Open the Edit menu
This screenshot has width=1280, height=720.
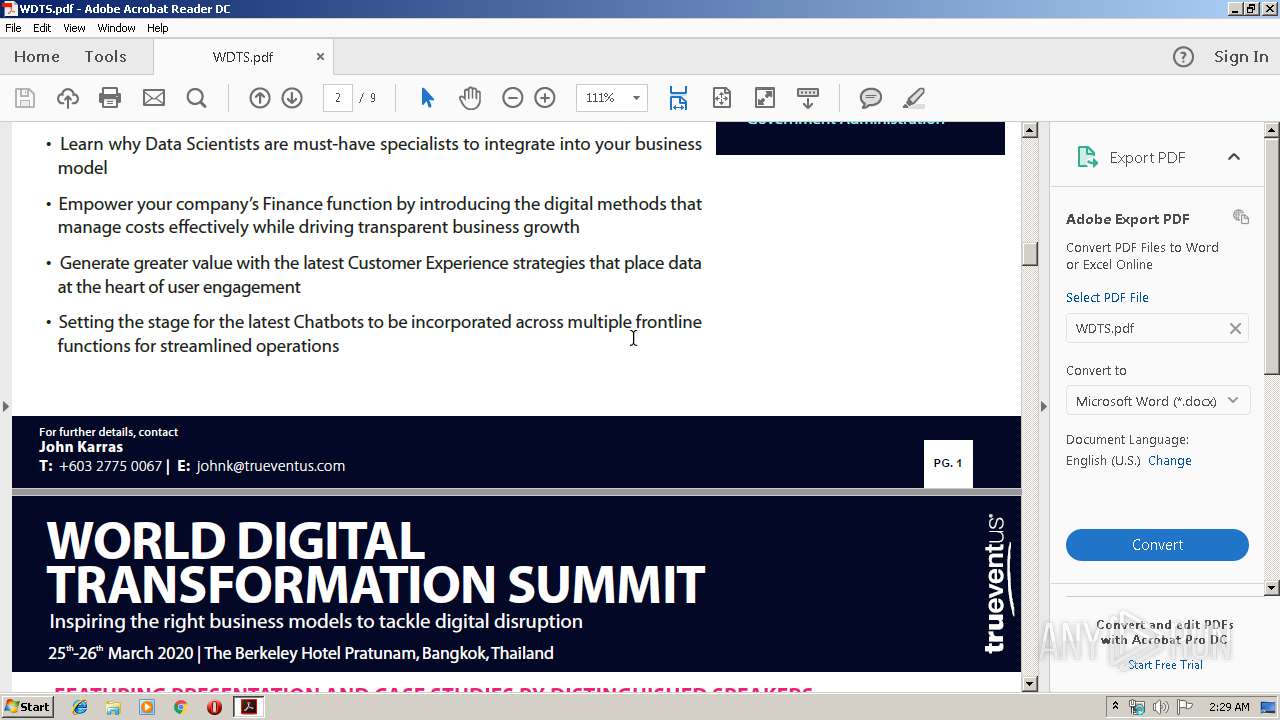point(42,28)
